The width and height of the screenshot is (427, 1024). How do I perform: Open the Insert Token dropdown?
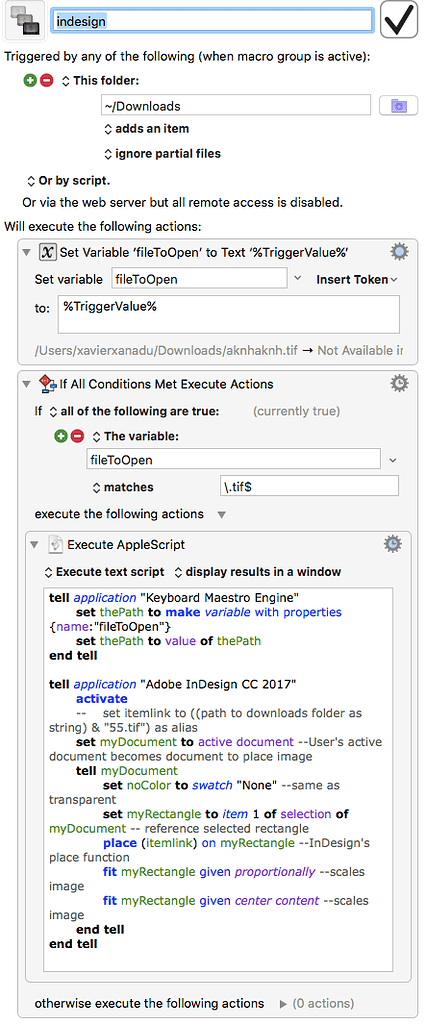coord(356,280)
